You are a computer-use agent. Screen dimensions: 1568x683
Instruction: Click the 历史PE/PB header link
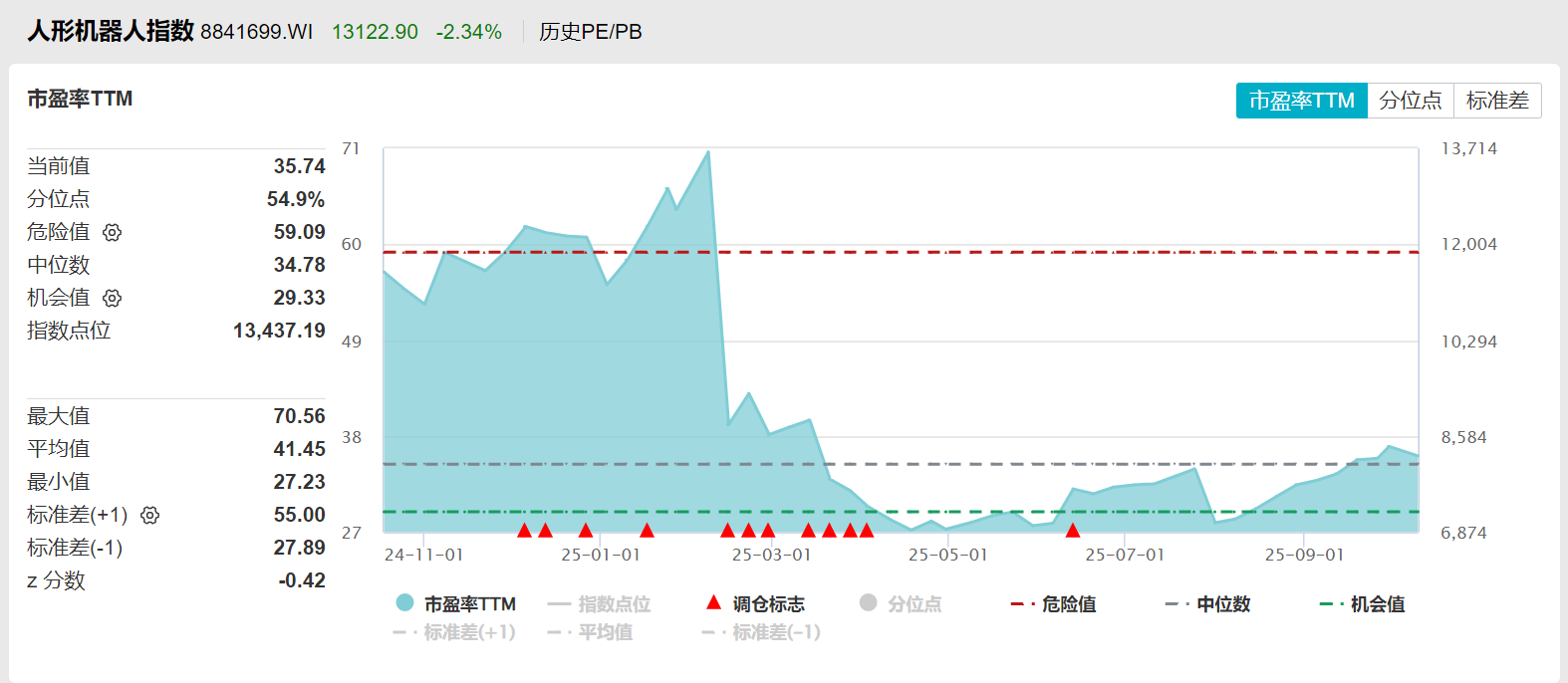pyautogui.click(x=591, y=32)
